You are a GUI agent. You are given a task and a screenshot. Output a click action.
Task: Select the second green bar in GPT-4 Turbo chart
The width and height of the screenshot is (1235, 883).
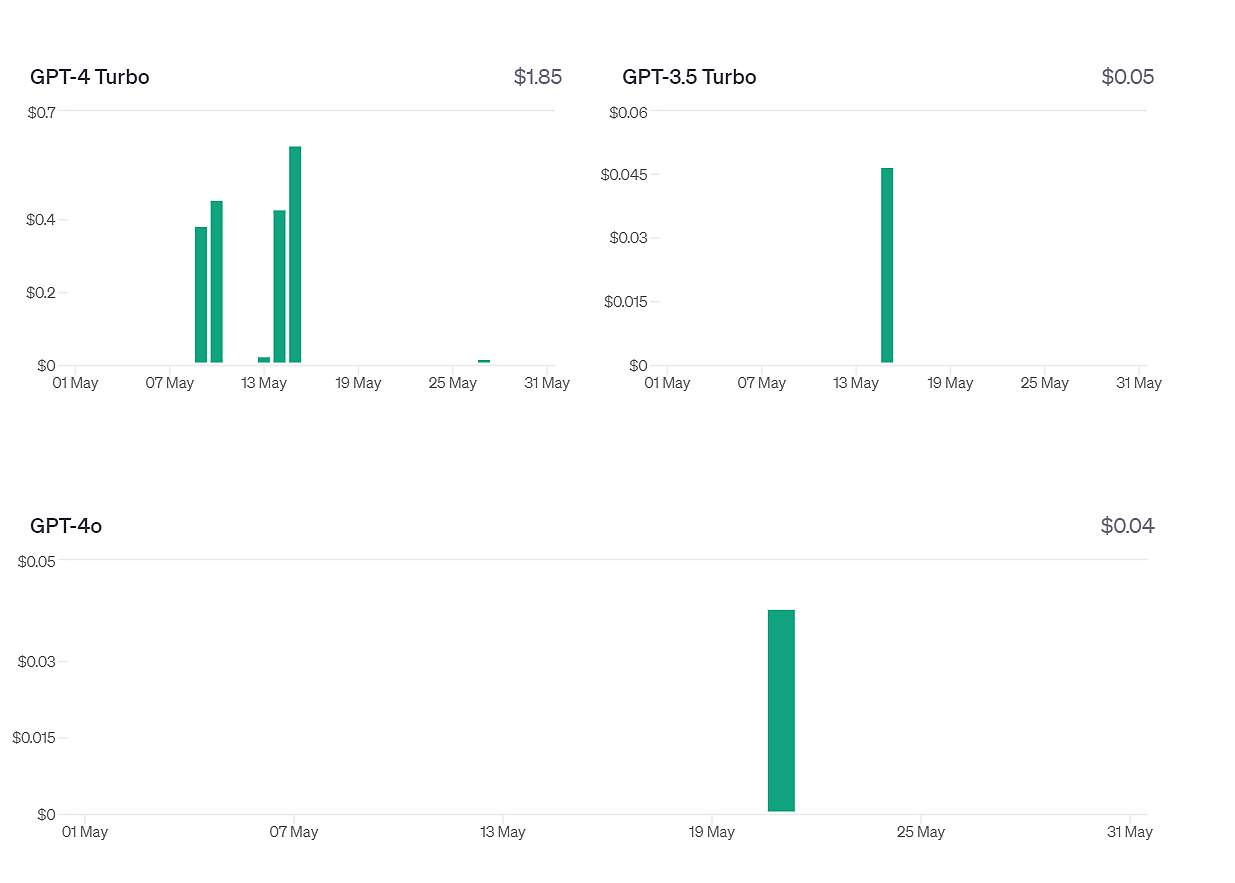216,281
